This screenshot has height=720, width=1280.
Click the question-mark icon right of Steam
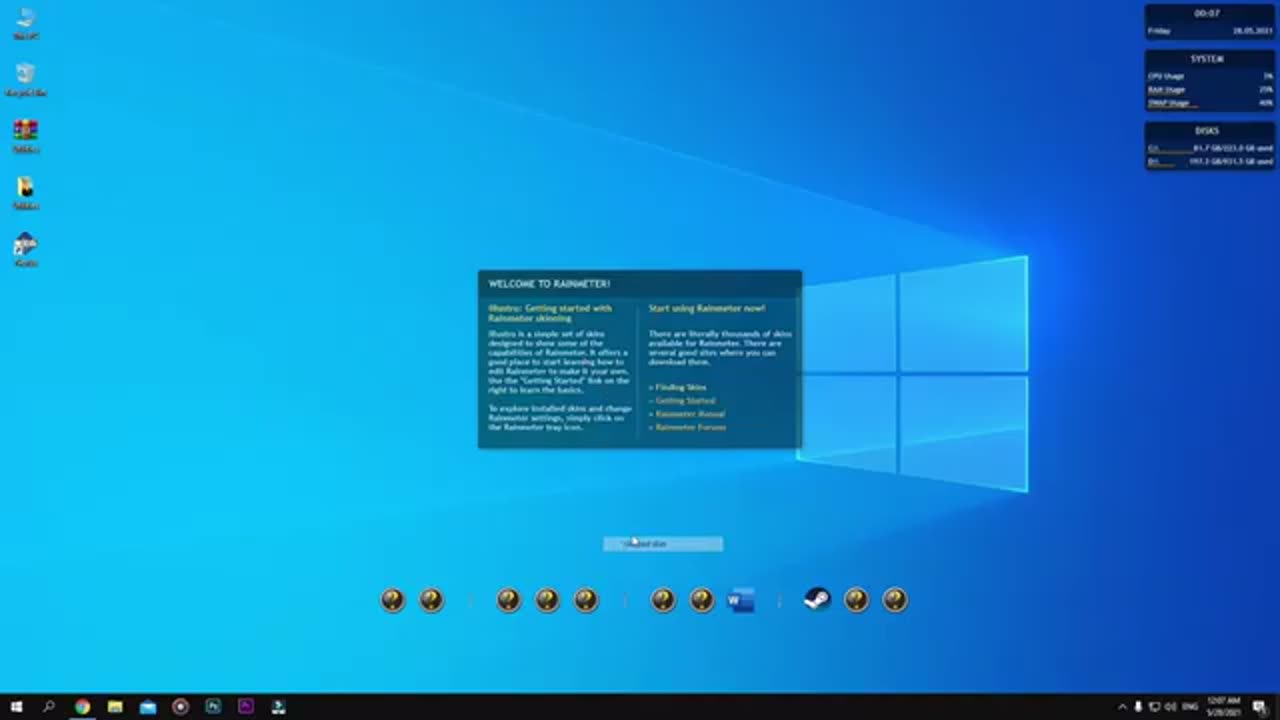click(x=856, y=599)
